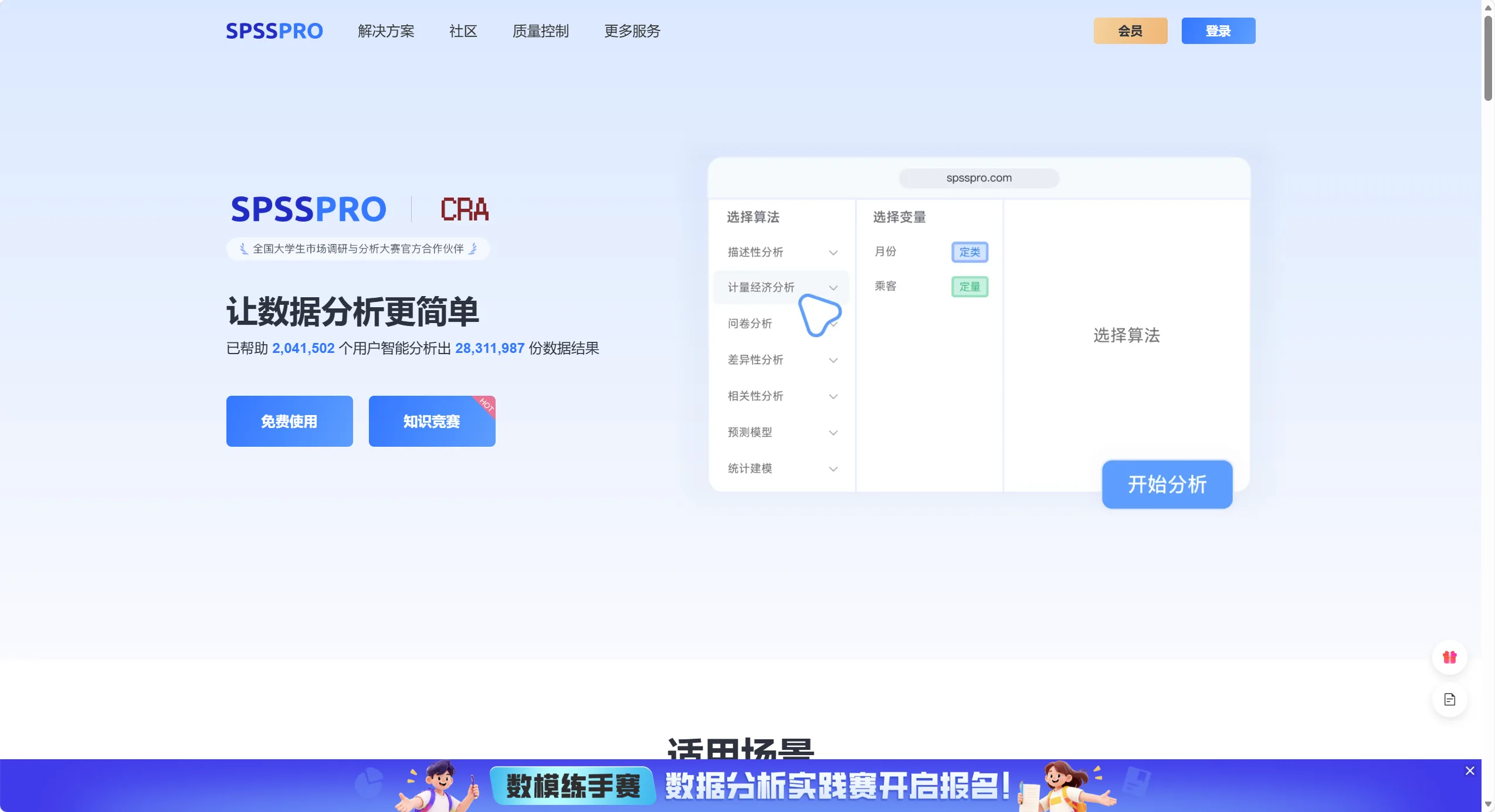Click the 免费使用 button
Viewport: 1495px width, 812px height.
tap(290, 421)
